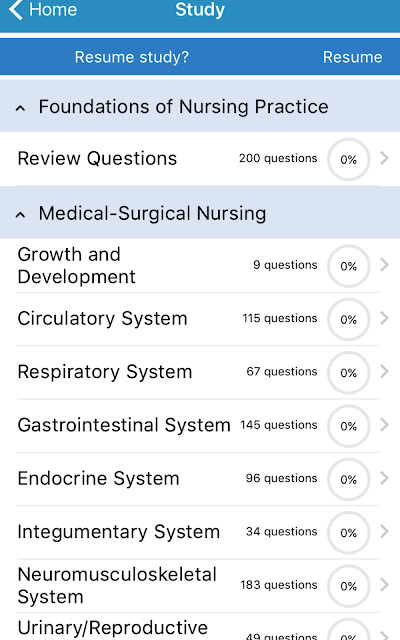Tap the Integumentary System right chevron
The image size is (400, 640).
(384, 531)
